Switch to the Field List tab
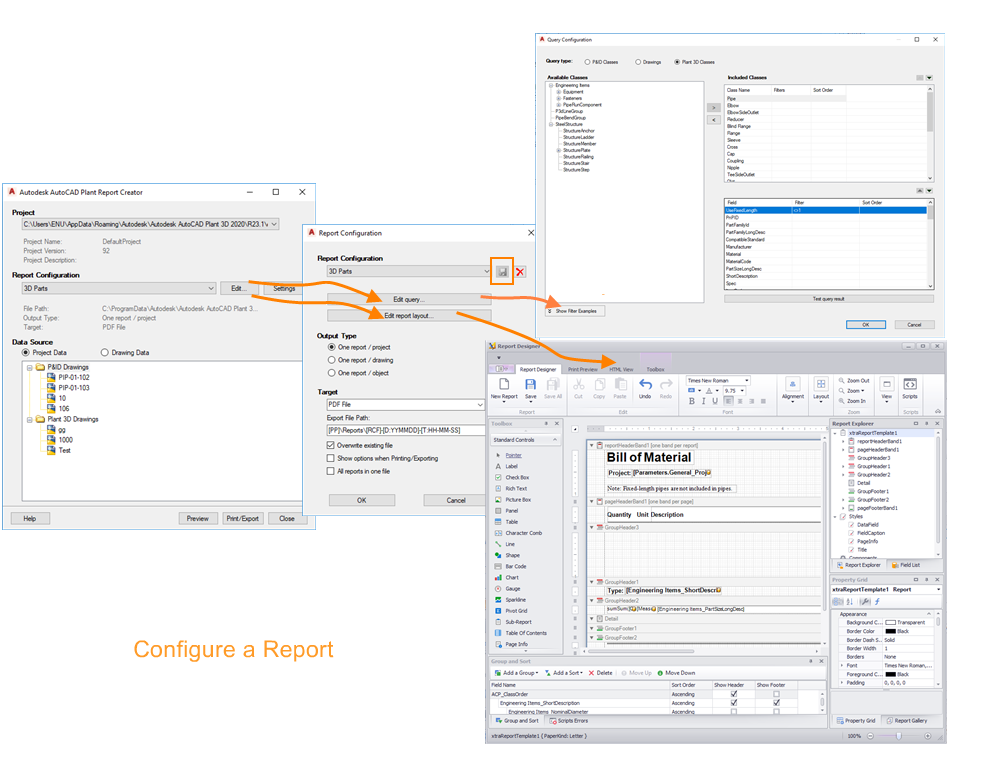This screenshot has width=995, height=781. [906, 565]
